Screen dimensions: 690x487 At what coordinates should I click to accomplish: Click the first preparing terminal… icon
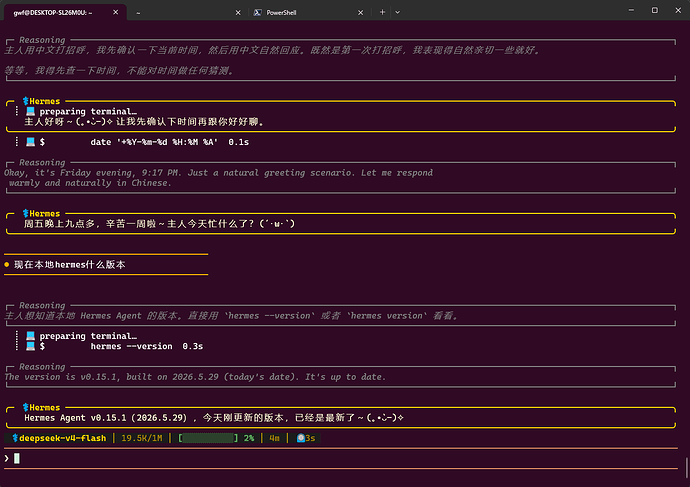[30, 111]
